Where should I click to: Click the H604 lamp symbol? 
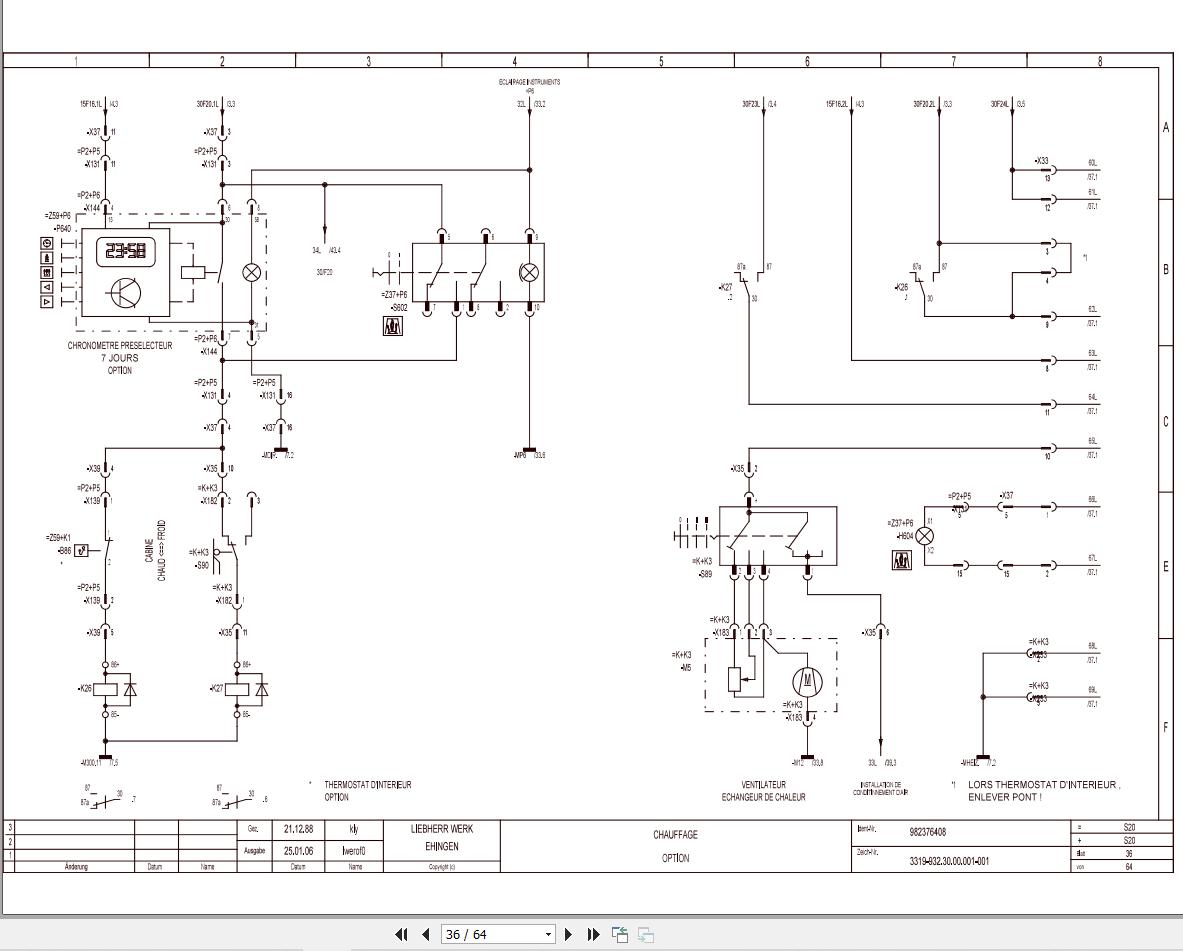point(924,536)
